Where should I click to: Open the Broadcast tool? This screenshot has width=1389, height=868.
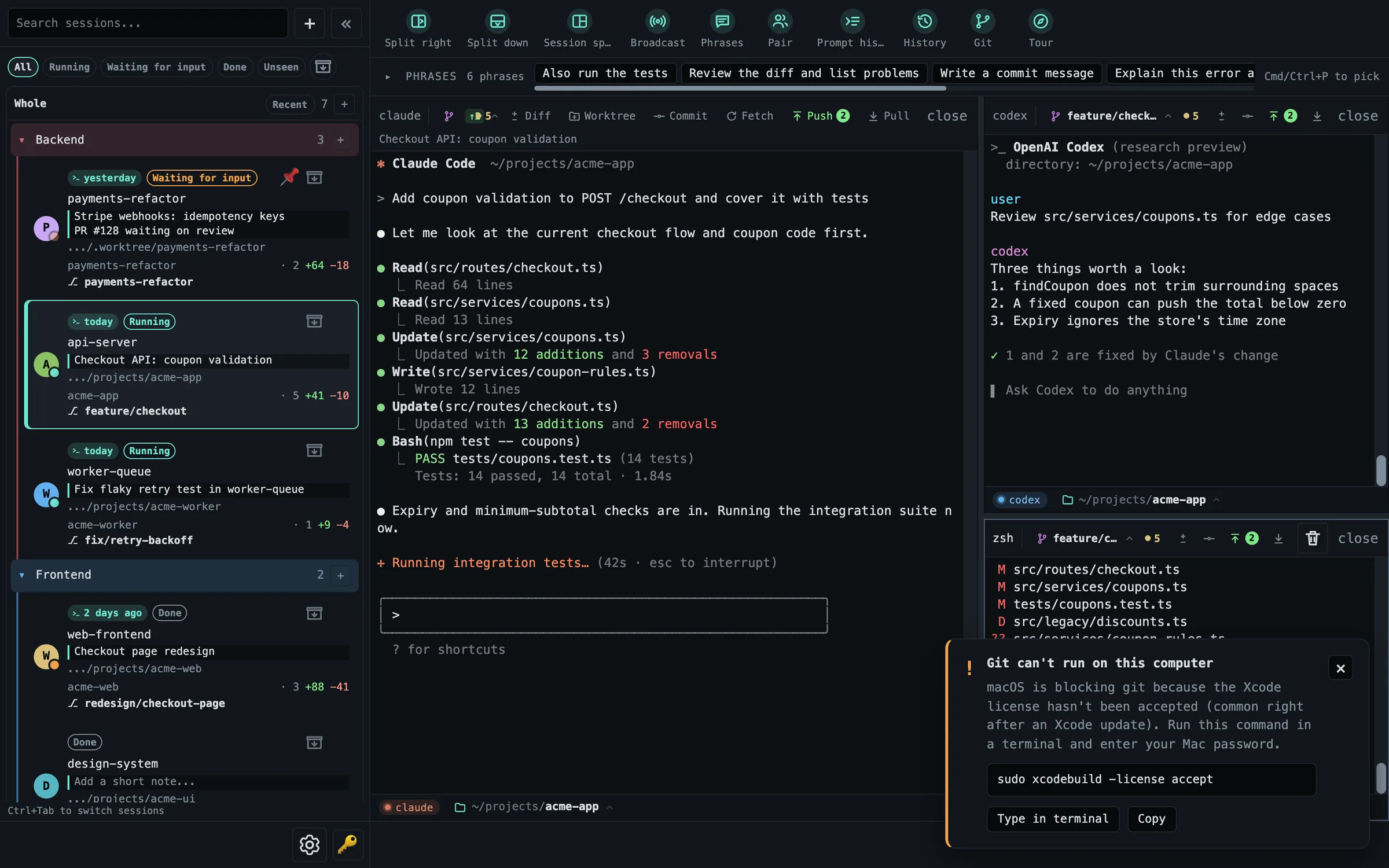[657, 28]
